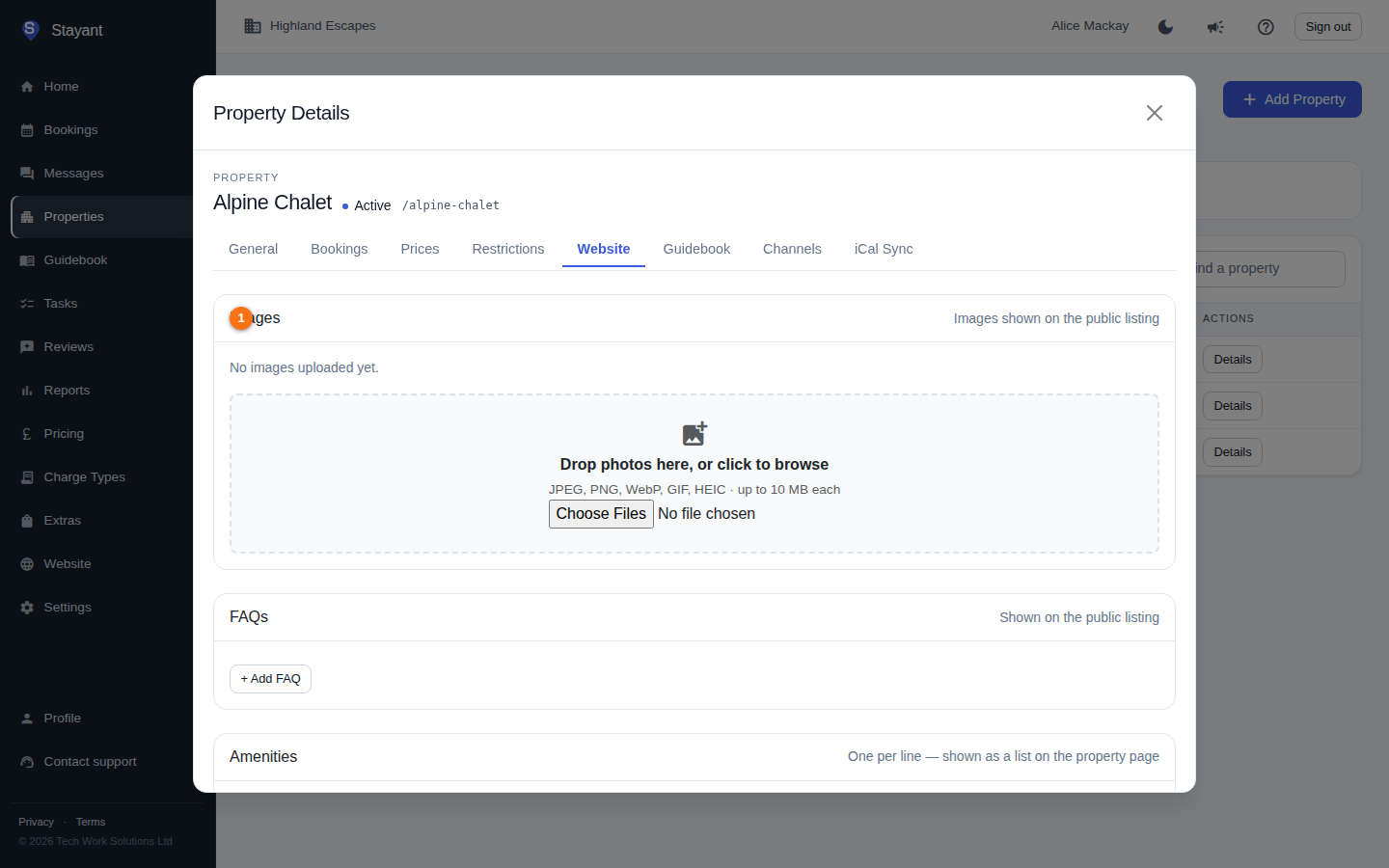Click the add photo icon in drop zone
The width and height of the screenshot is (1389, 868).
pyautogui.click(x=694, y=434)
